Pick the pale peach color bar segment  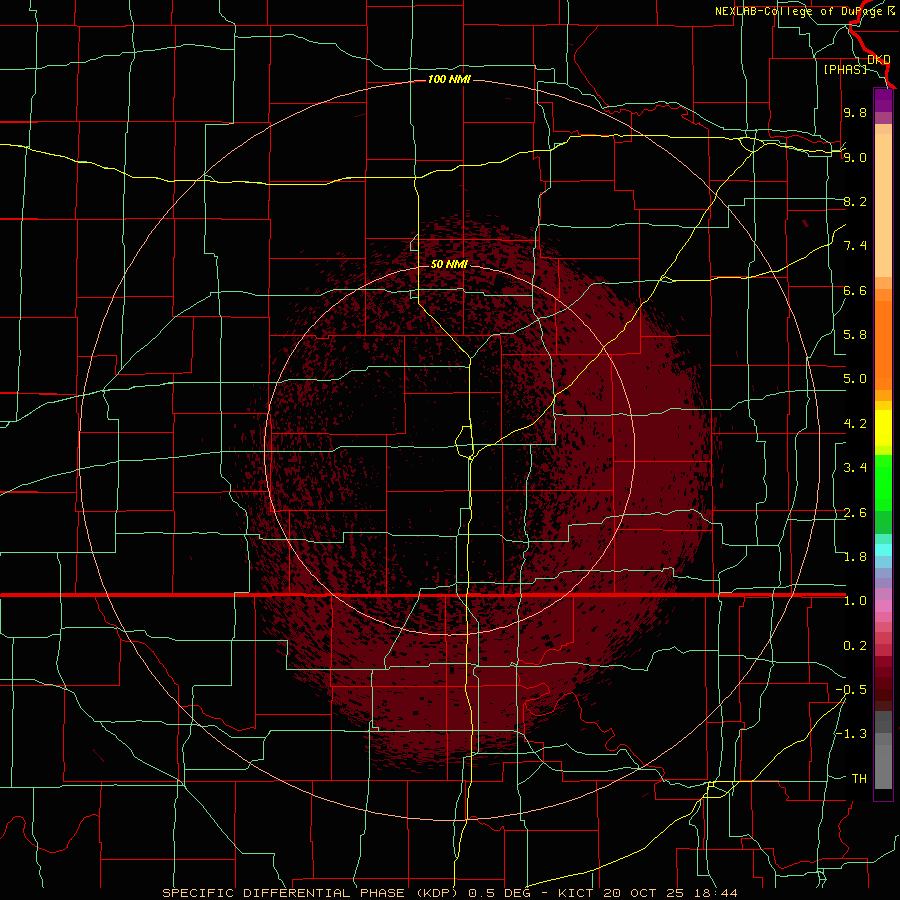point(883,205)
